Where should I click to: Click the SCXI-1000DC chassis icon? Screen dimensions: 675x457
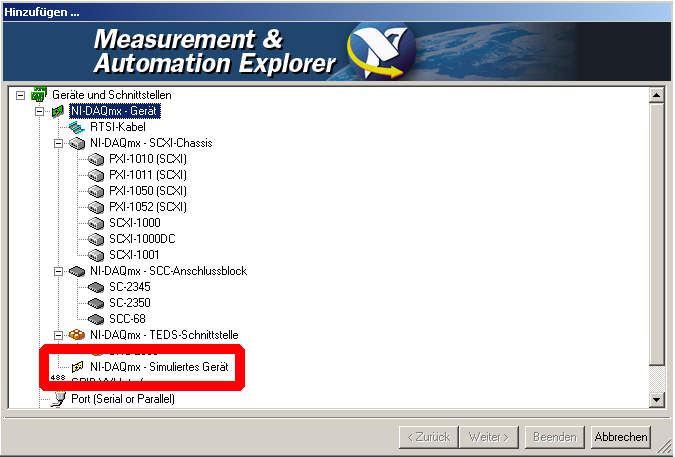pos(96,239)
